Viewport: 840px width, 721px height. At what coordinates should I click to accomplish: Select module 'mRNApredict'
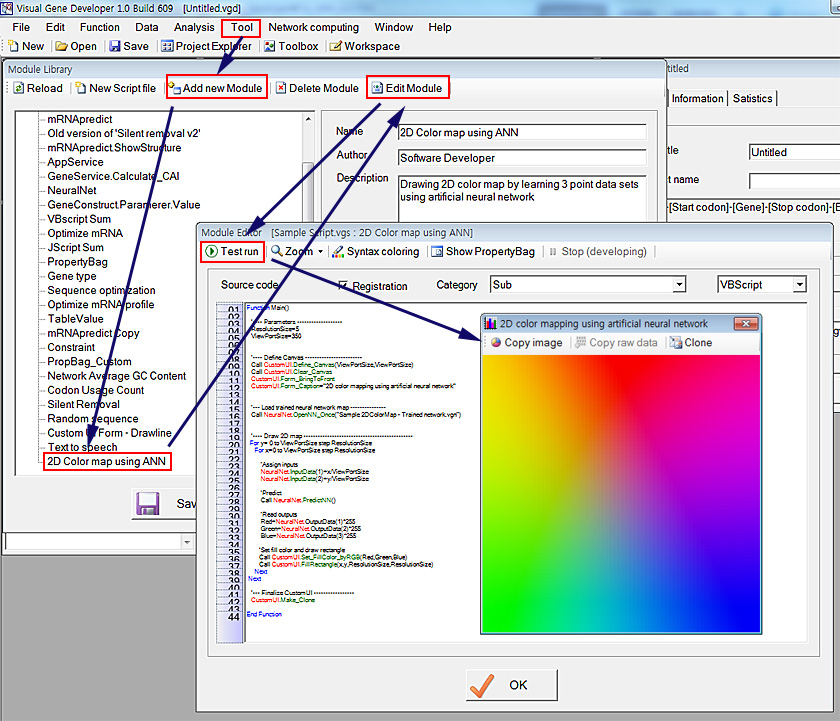point(80,119)
